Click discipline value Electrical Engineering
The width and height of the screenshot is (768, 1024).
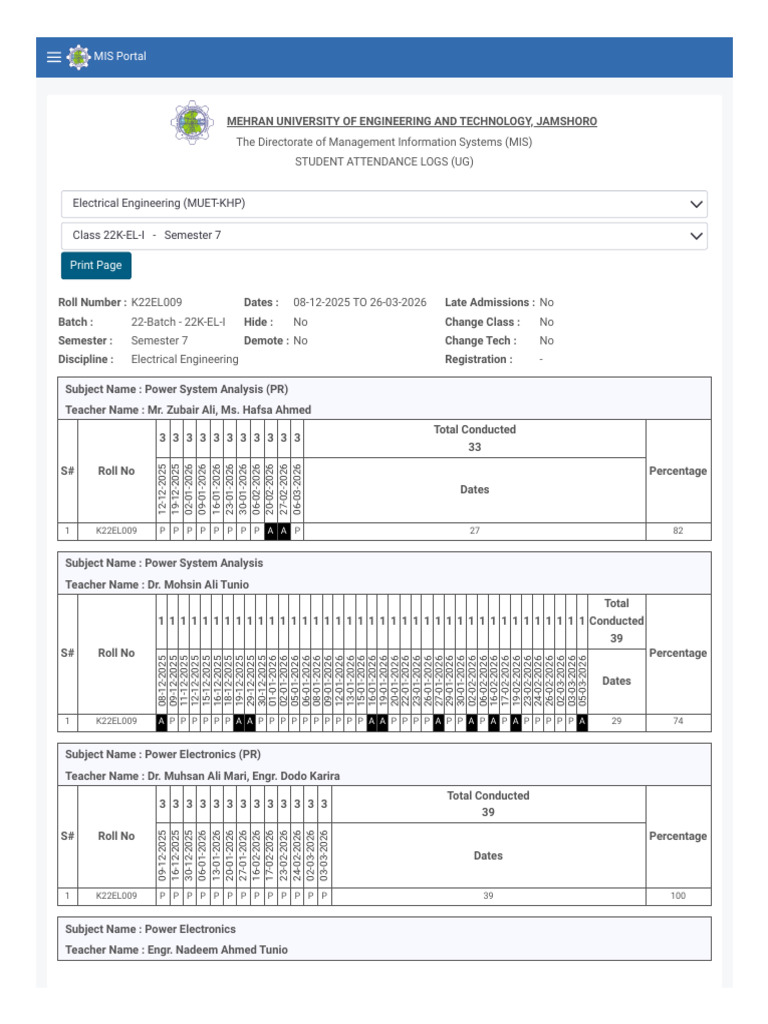(185, 359)
